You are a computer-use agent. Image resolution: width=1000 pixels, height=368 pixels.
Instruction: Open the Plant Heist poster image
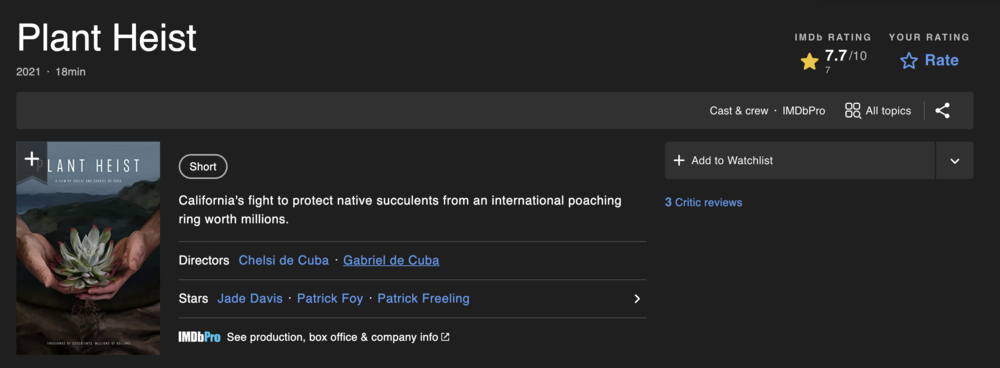[x=88, y=248]
